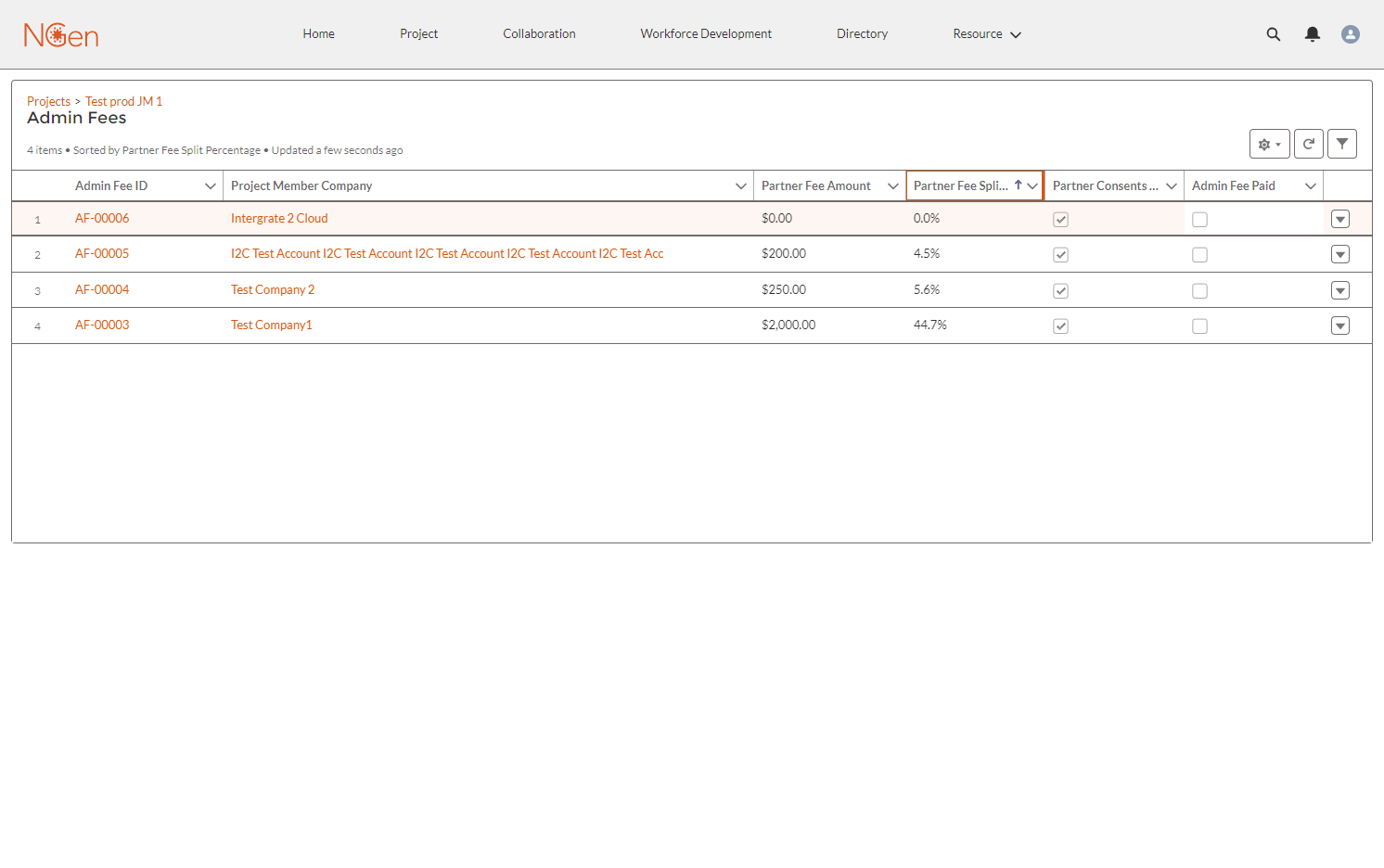The image size is (1384, 868).
Task: Select the 44.7% split percentage cell
Action: click(x=930, y=325)
